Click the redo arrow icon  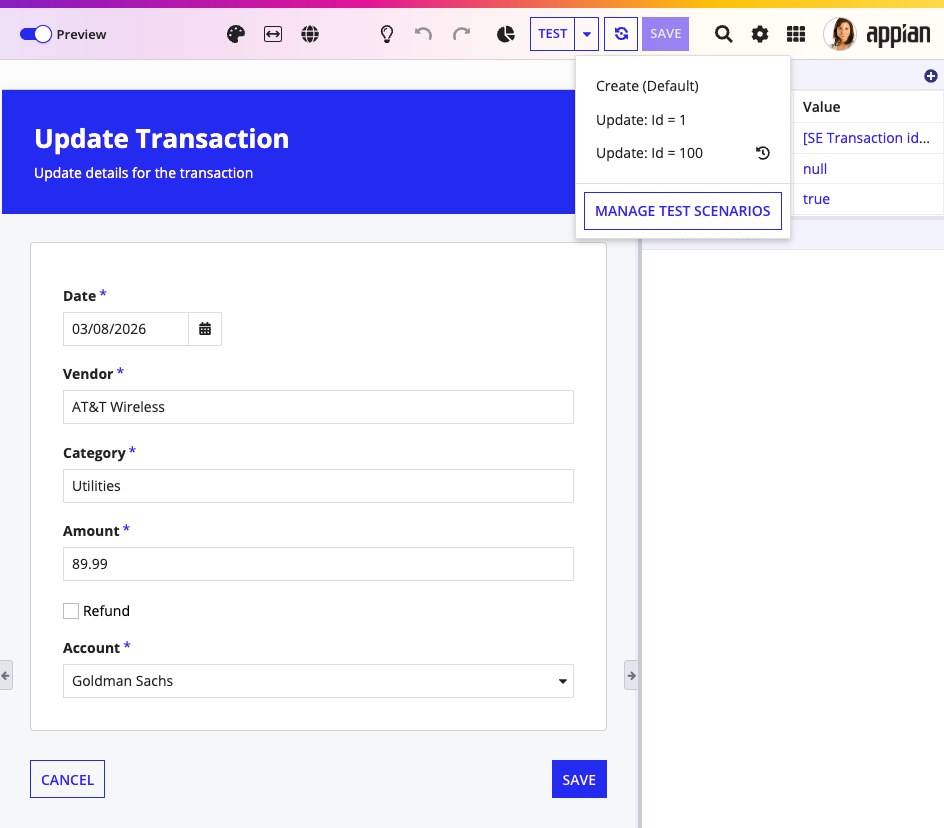[461, 34]
